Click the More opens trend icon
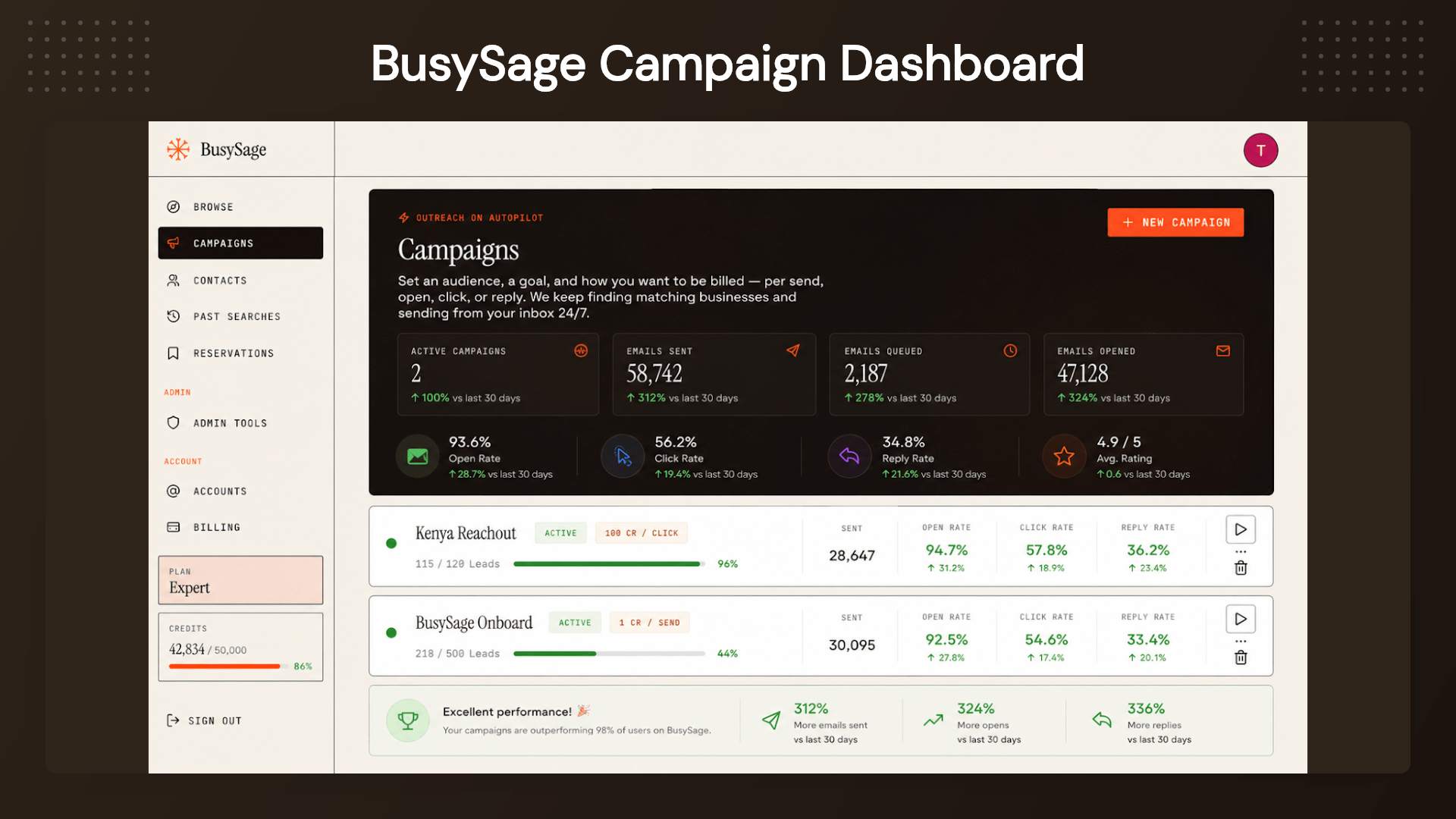1456x819 pixels. (x=934, y=720)
